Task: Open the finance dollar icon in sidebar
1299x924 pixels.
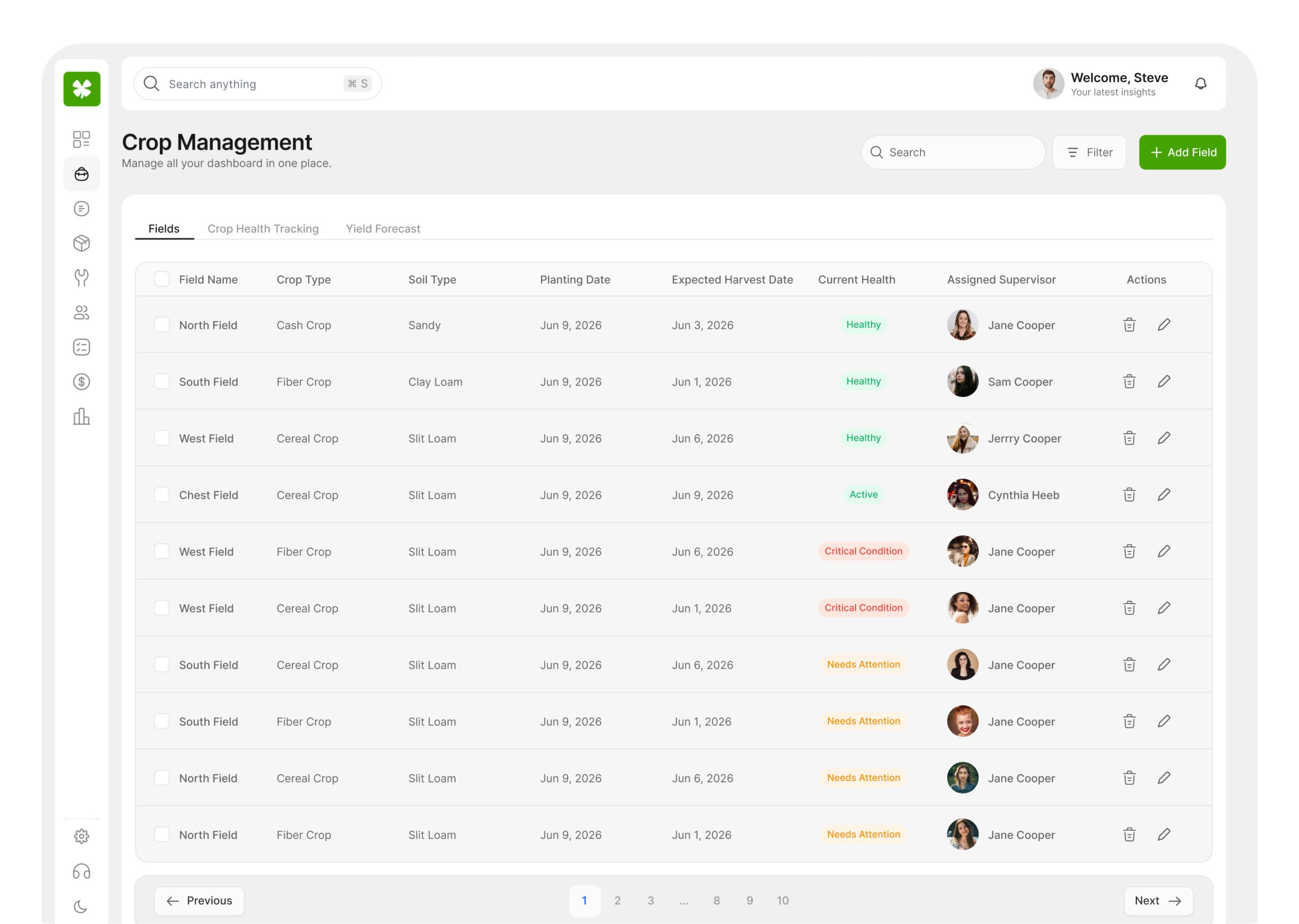Action: (x=81, y=382)
